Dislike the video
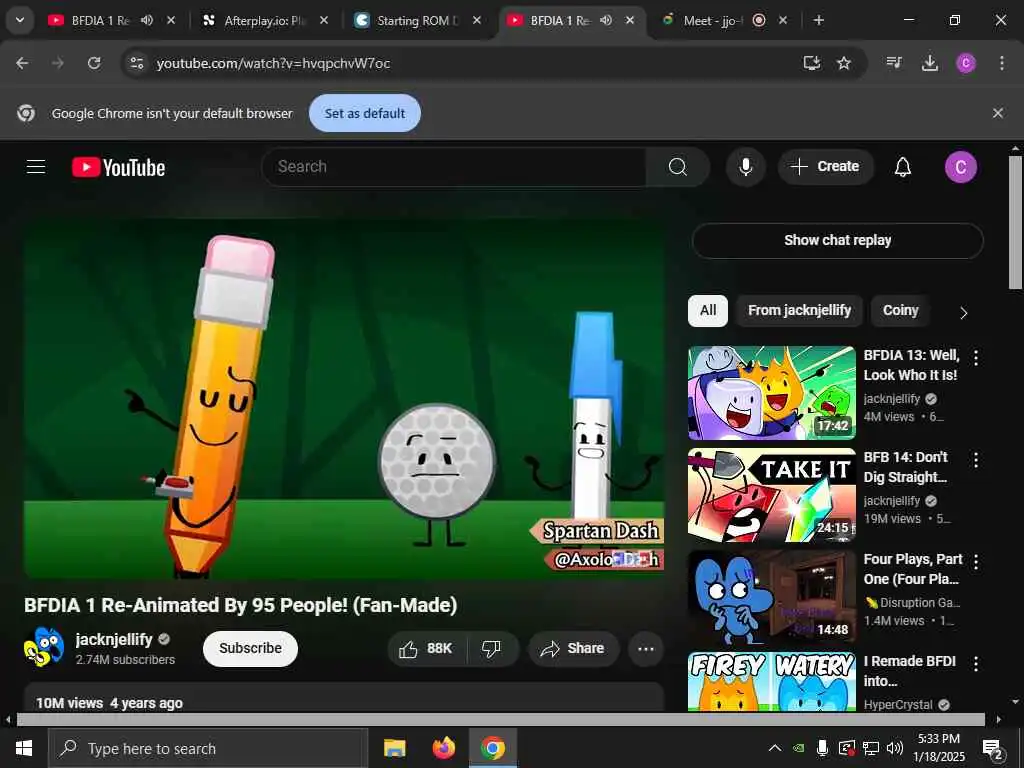The width and height of the screenshot is (1024, 768). tap(491, 648)
